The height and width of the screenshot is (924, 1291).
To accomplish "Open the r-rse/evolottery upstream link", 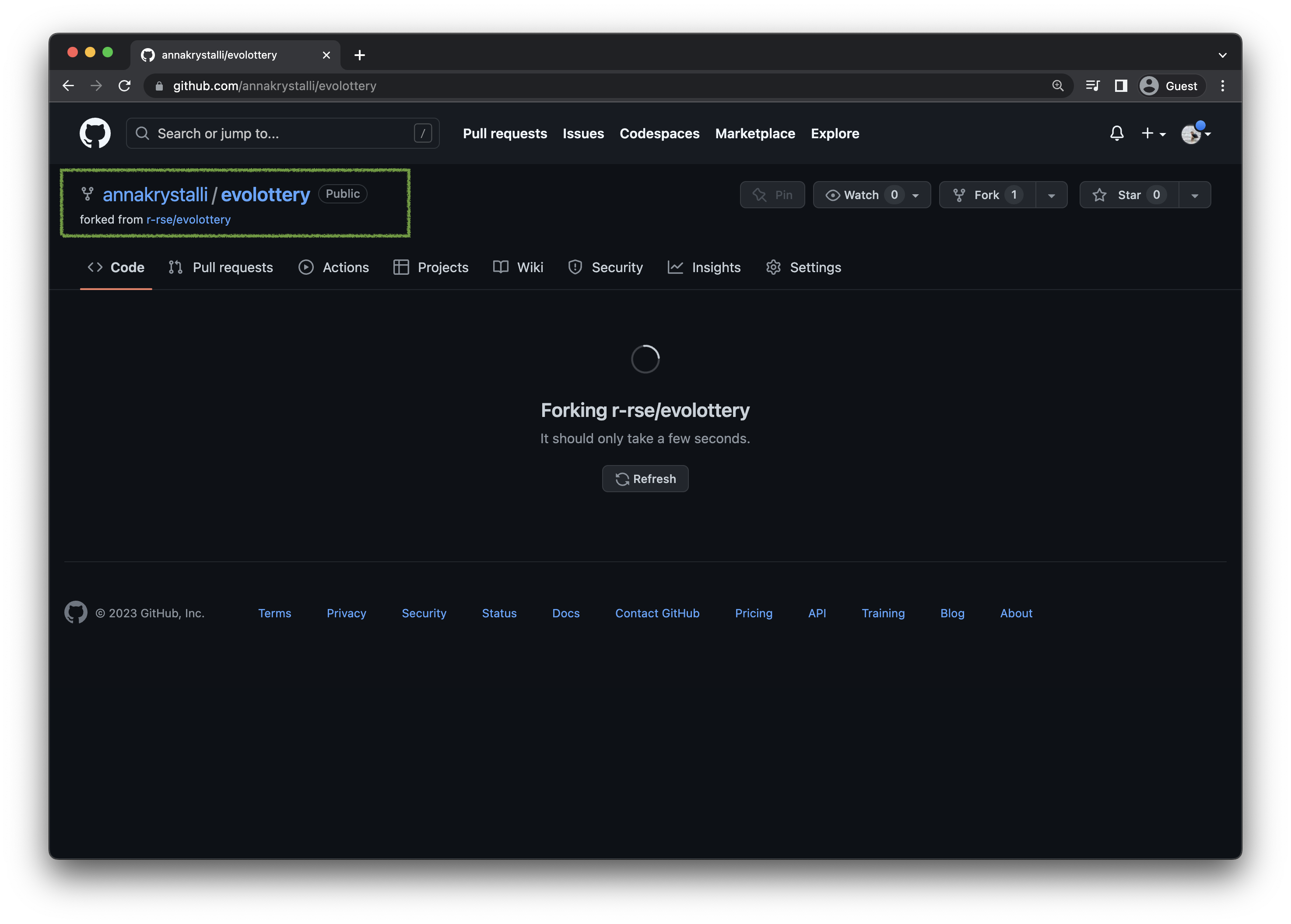I will [188, 220].
